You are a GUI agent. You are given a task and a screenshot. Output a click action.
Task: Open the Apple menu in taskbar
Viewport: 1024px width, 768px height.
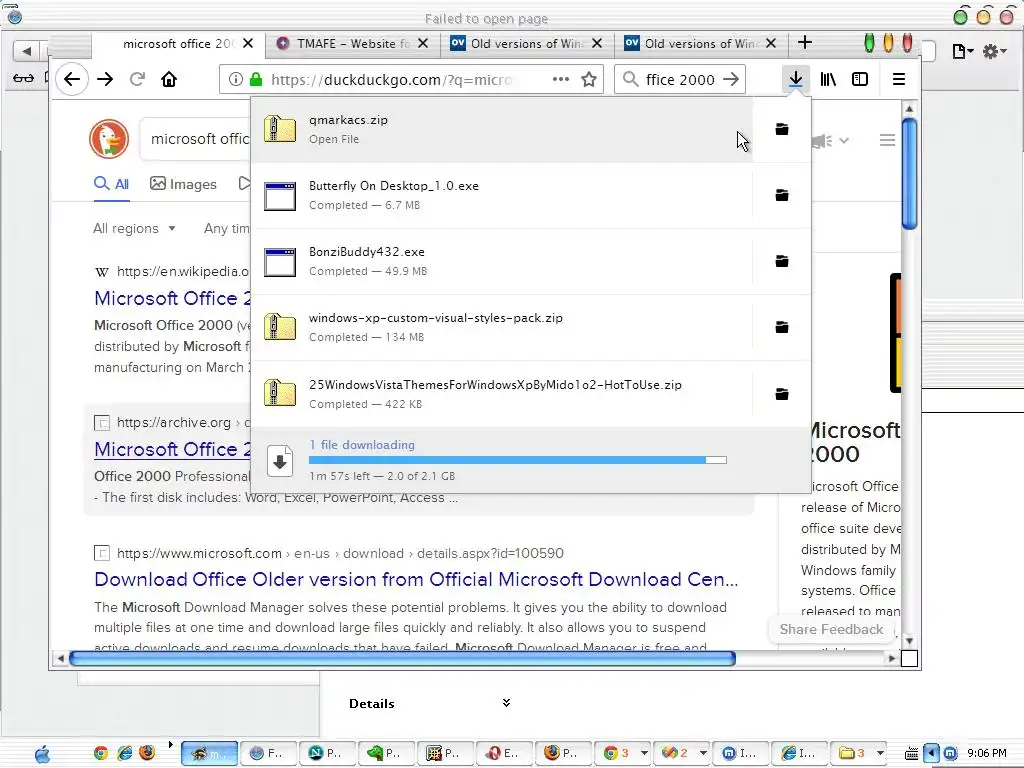pyautogui.click(x=42, y=754)
